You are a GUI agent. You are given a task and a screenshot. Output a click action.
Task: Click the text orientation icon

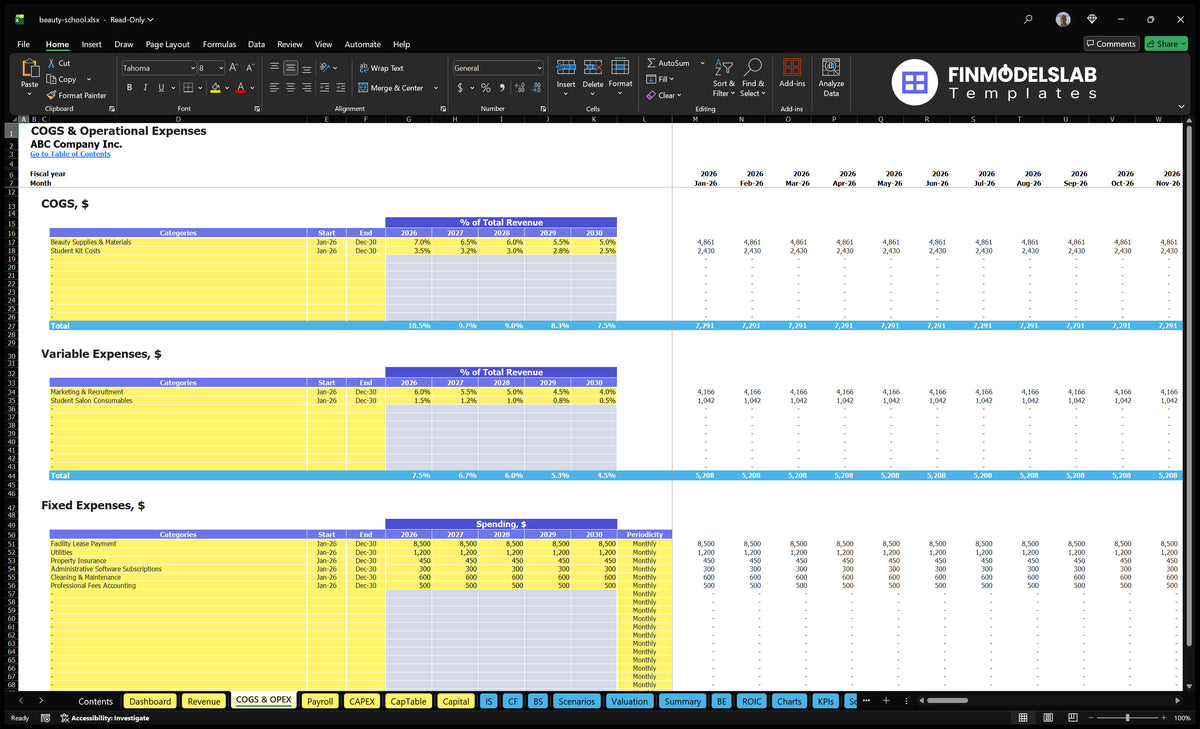326,68
